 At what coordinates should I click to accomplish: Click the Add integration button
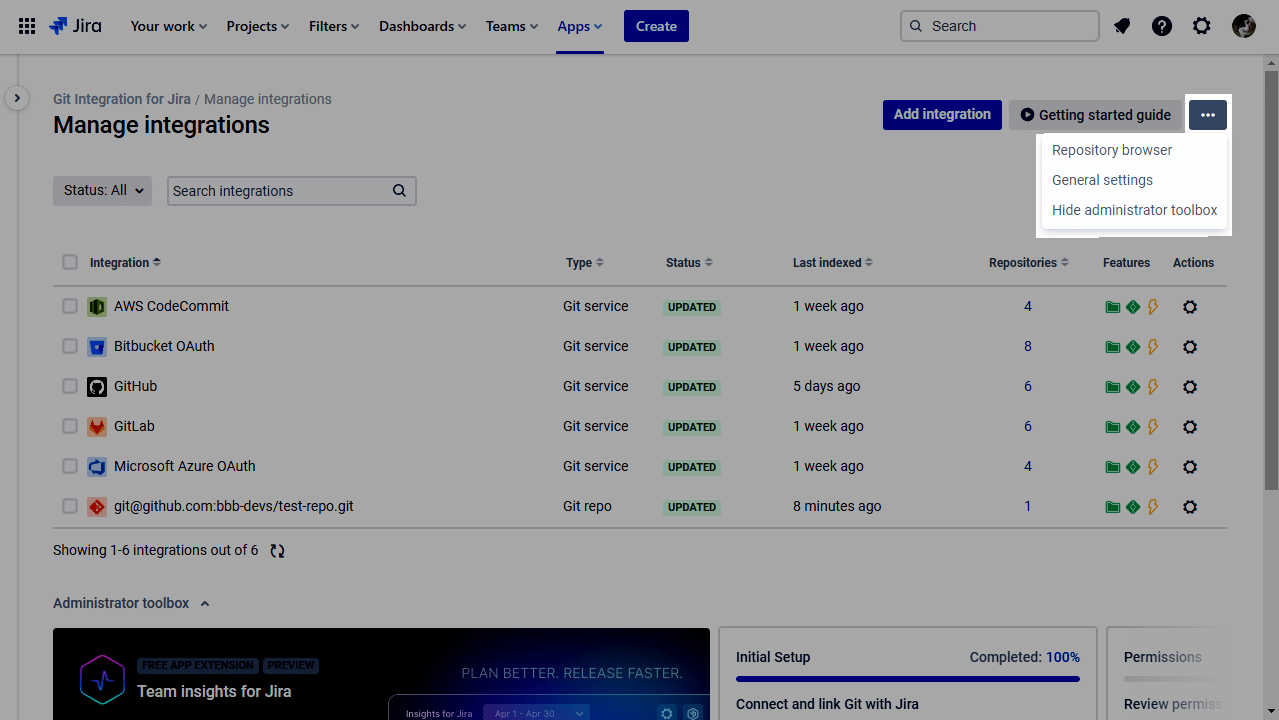[x=942, y=115]
